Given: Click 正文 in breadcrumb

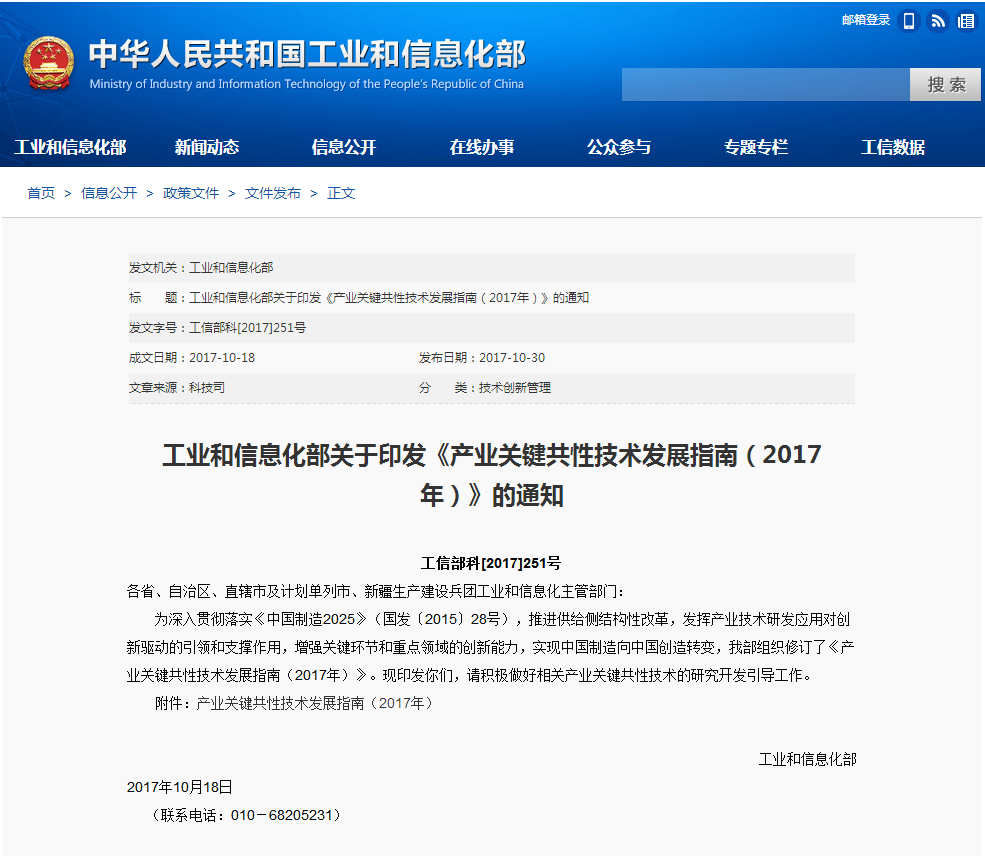Looking at the screenshot, I should coord(341,193).
